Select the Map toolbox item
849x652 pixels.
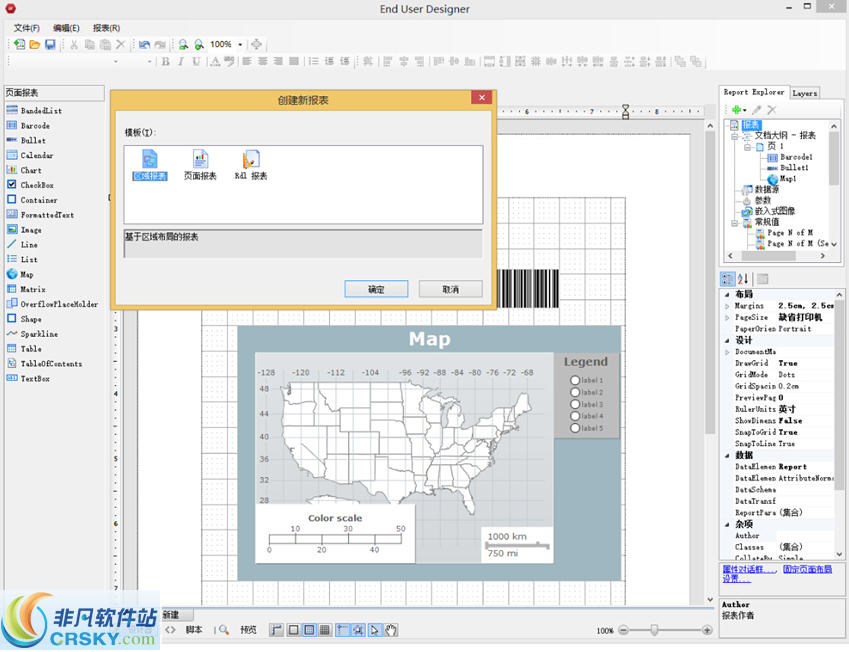[x=20, y=275]
